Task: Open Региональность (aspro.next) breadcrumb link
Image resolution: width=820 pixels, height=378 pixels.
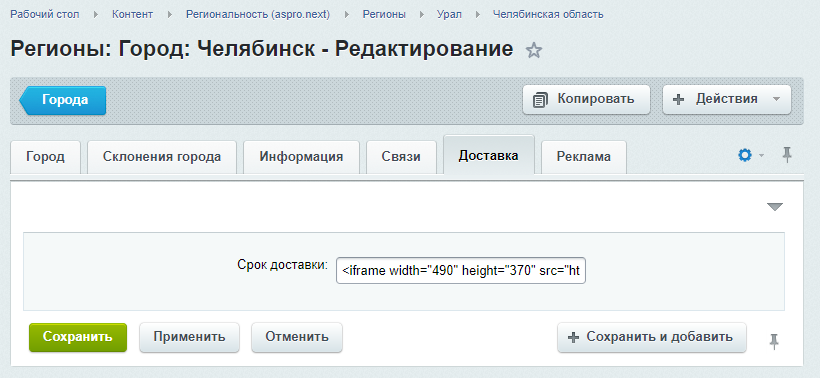Action: click(x=258, y=15)
